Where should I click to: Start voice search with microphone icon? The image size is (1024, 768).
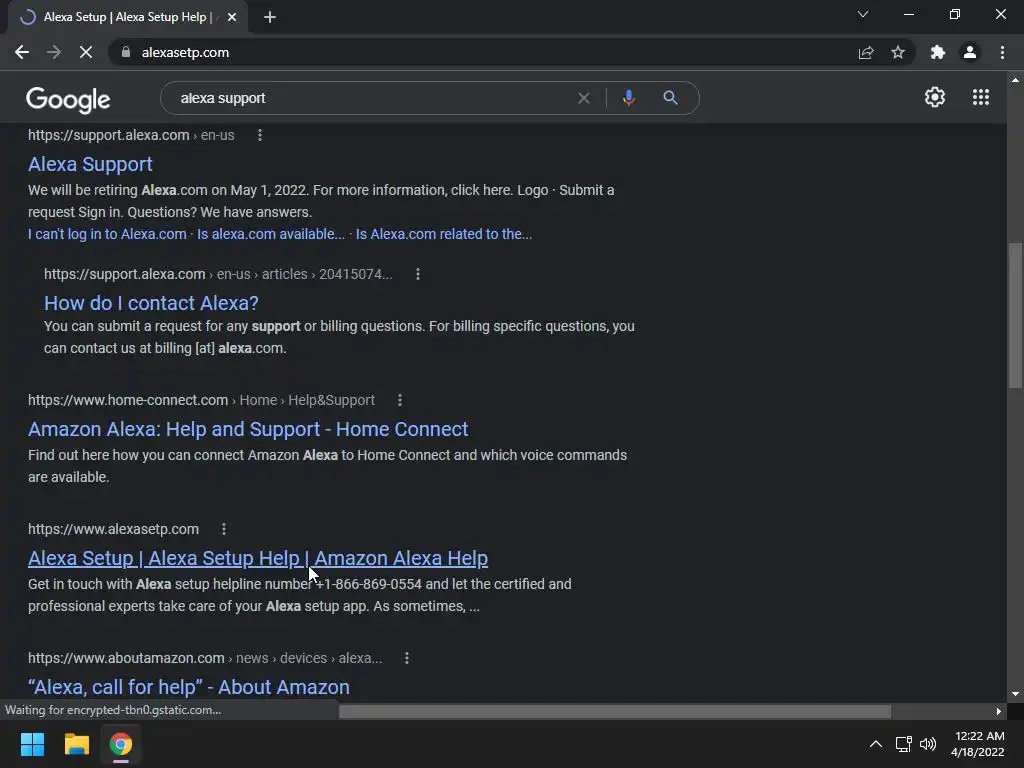[x=628, y=98]
